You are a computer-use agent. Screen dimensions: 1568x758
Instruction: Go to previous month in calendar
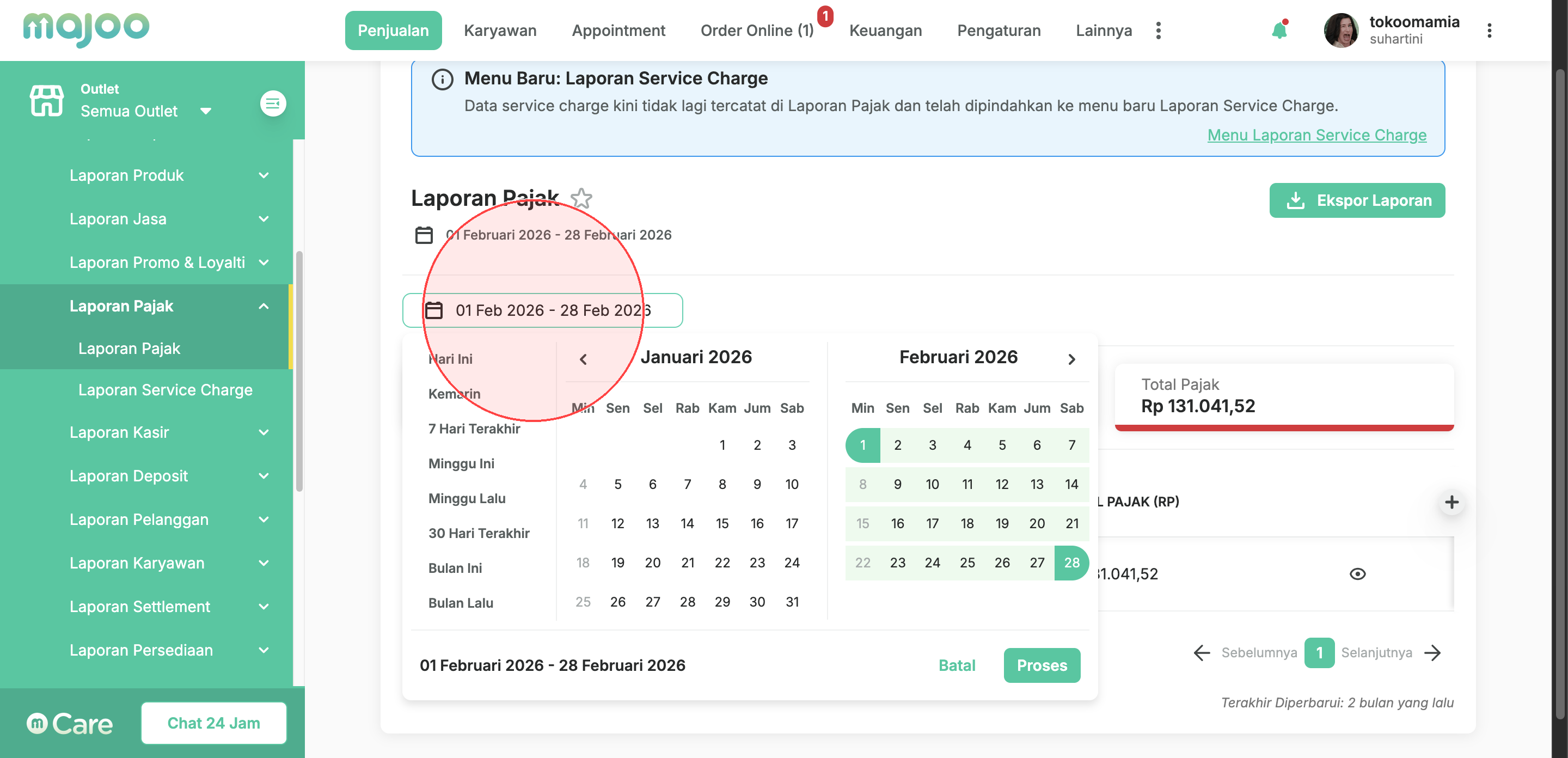(583, 359)
